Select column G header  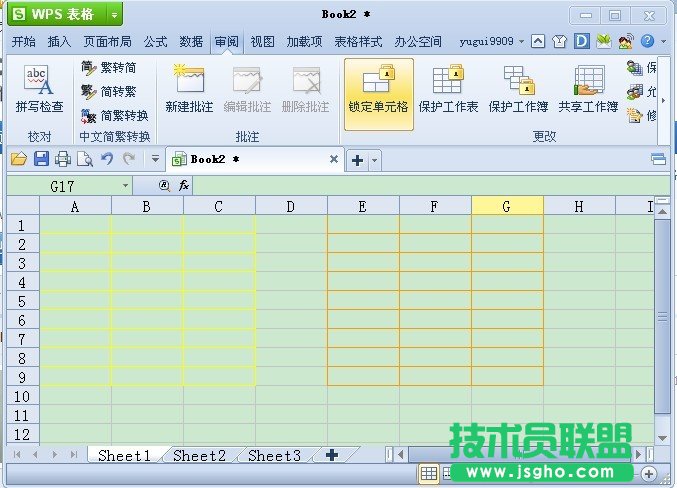[507, 206]
